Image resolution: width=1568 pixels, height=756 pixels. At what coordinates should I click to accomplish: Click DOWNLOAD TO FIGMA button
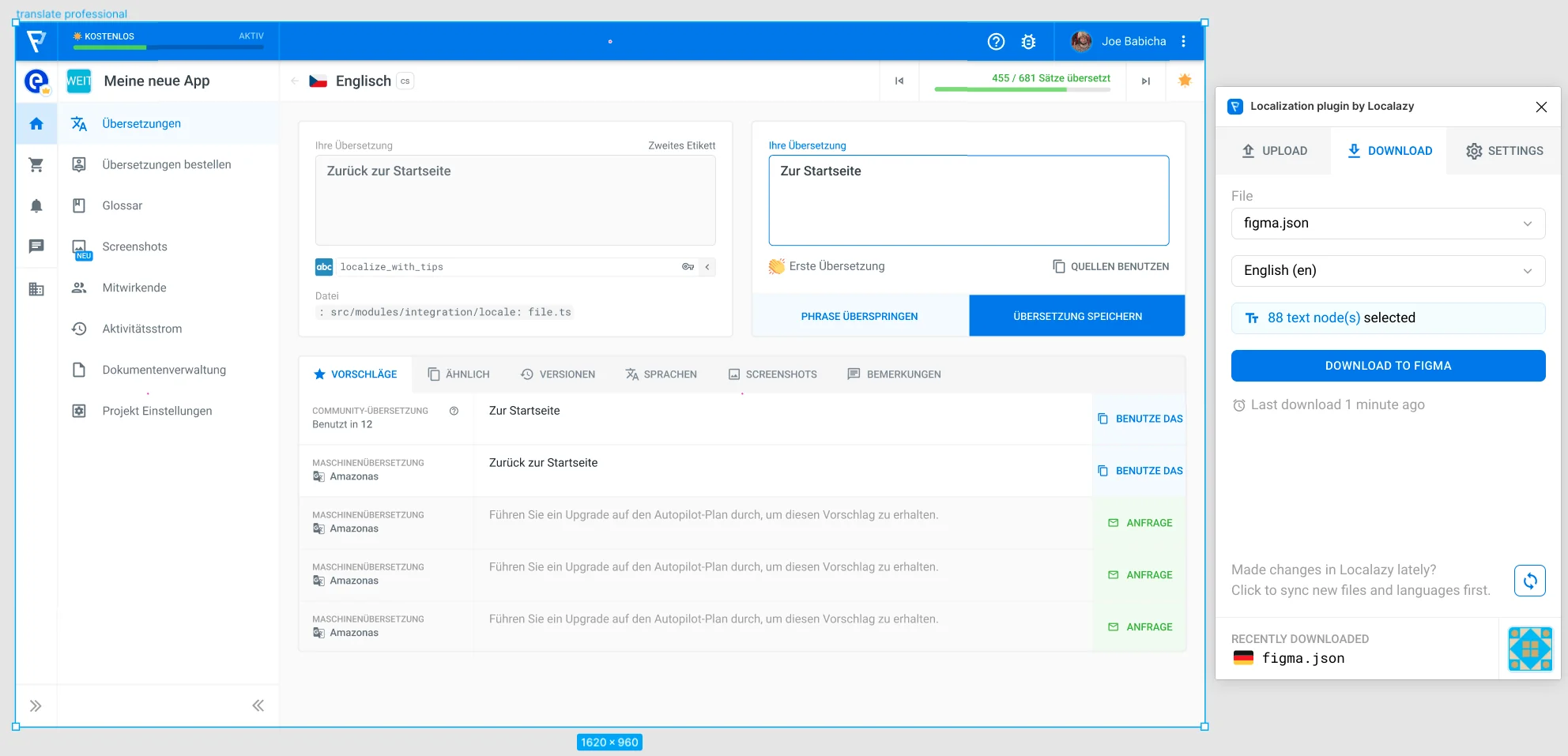tap(1388, 366)
